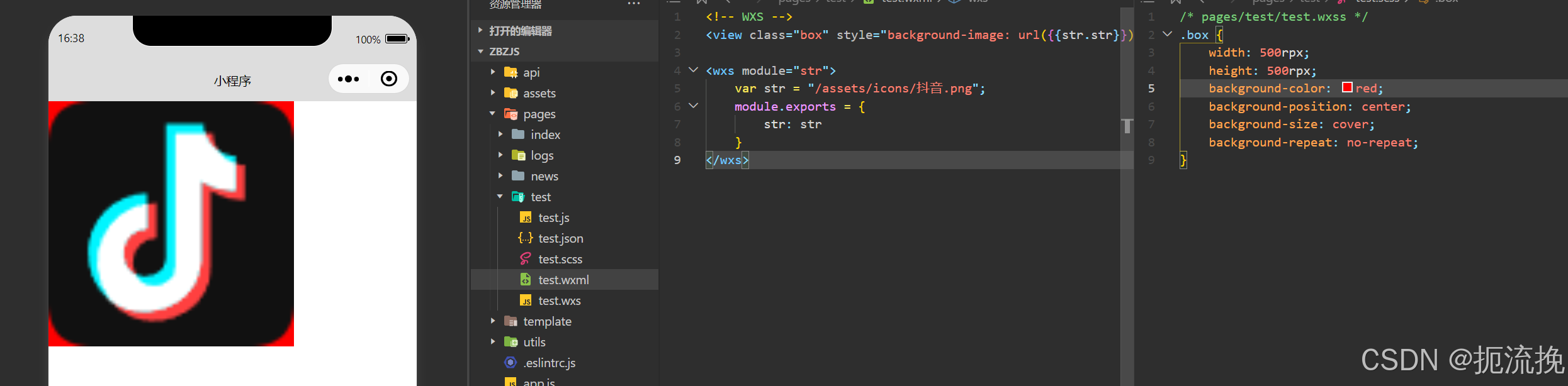The width and height of the screenshot is (1568, 386).
Task: Expand the assets folder chevron
Action: point(493,93)
